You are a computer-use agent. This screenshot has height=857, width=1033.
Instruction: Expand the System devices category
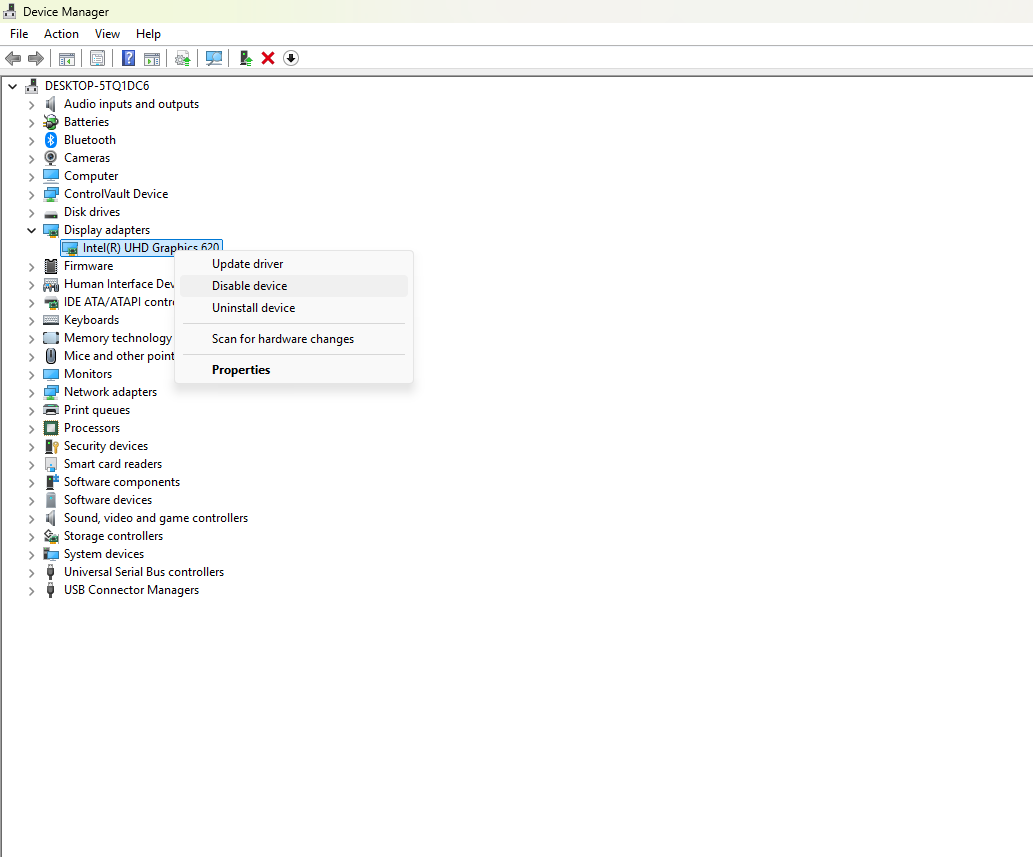pyautogui.click(x=31, y=554)
